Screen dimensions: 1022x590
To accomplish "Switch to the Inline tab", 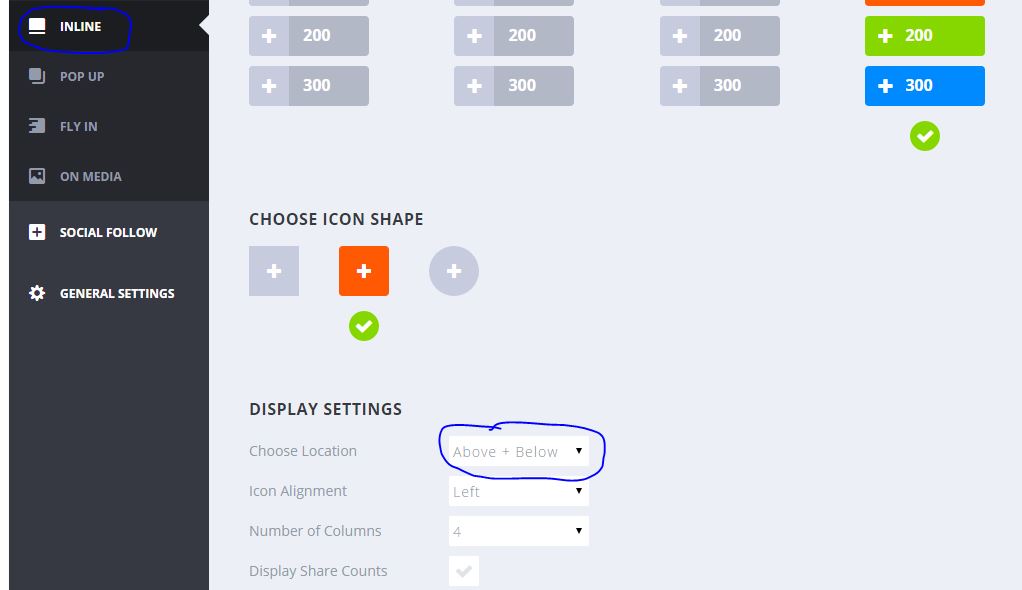I will [x=79, y=26].
